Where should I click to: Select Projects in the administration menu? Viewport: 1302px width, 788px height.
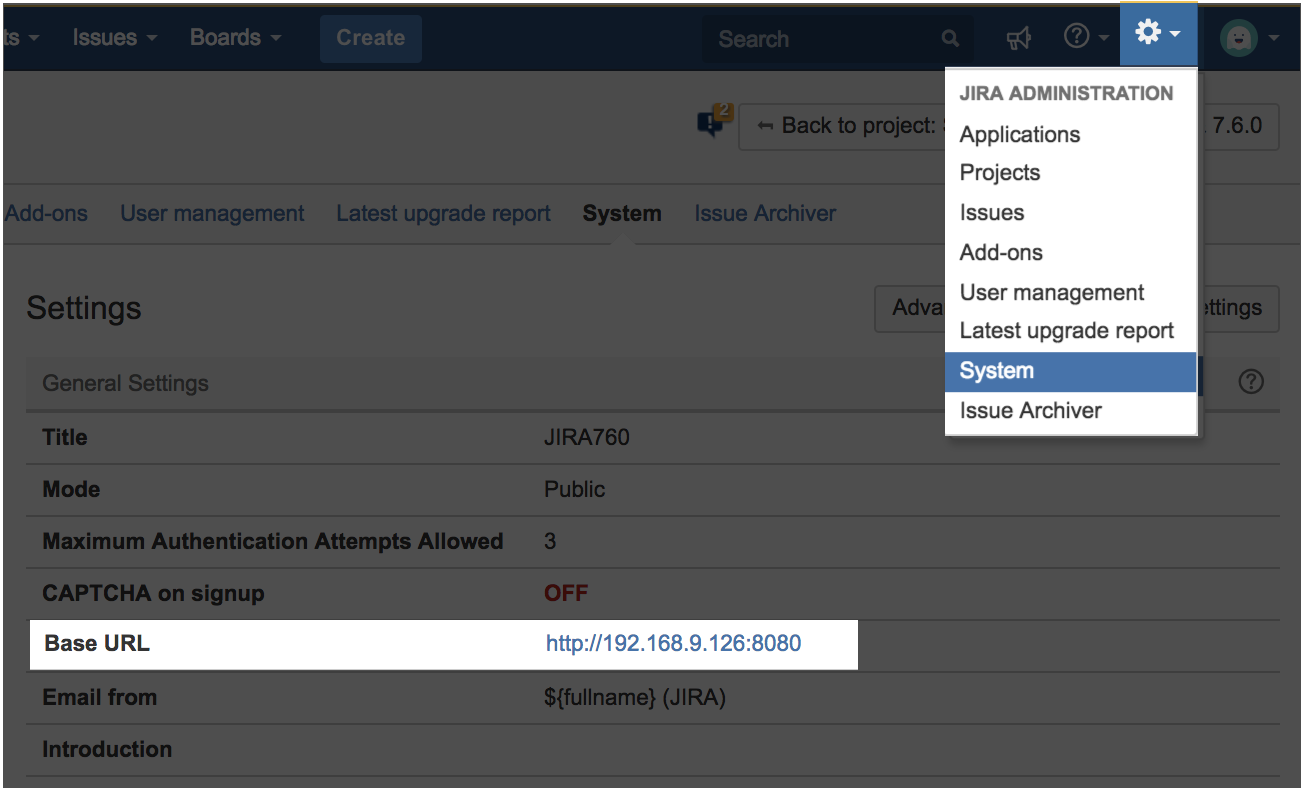[999, 173]
